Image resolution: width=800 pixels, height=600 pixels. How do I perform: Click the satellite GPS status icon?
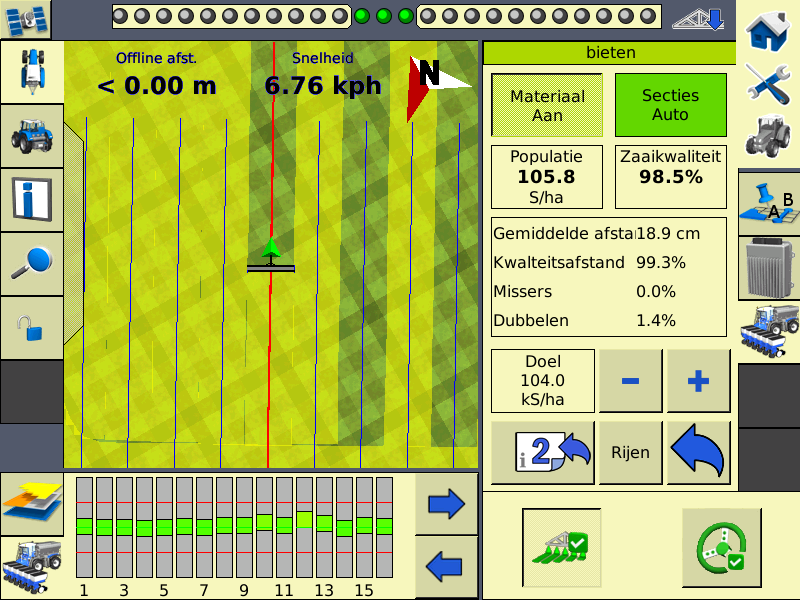(x=24, y=19)
